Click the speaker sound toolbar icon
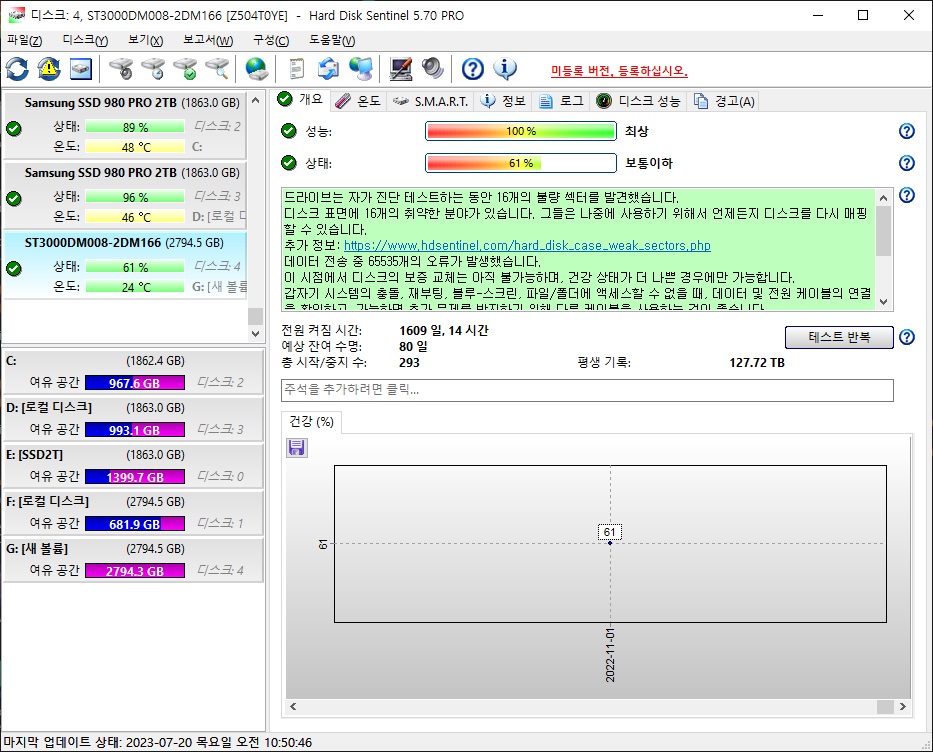933x752 pixels. pos(433,69)
